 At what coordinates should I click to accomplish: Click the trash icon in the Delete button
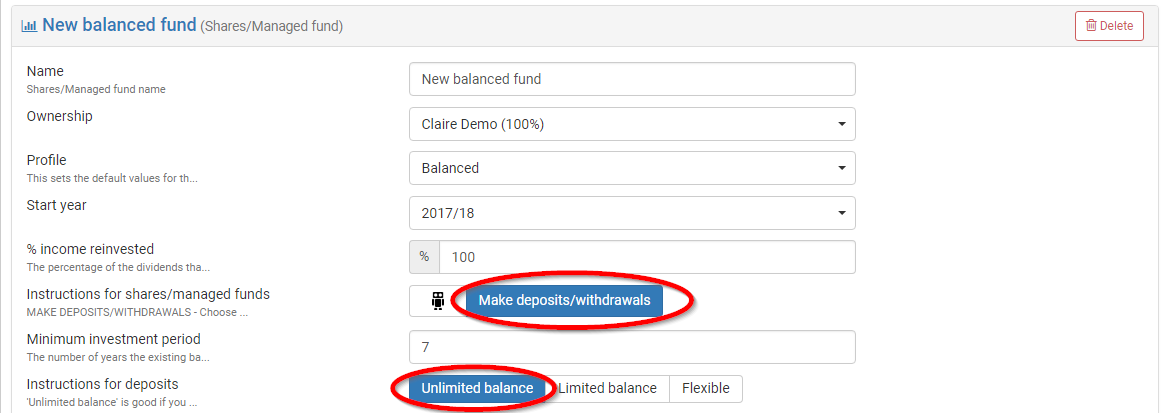tap(1091, 26)
